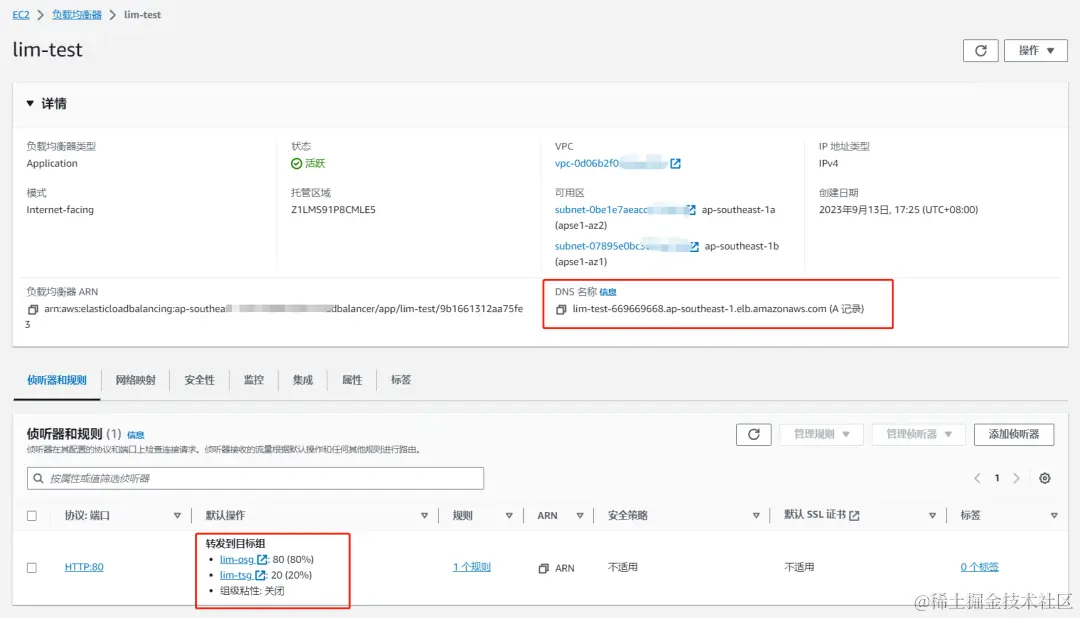Click the 活跃 status text
The height and width of the screenshot is (618, 1080).
[x=315, y=163]
